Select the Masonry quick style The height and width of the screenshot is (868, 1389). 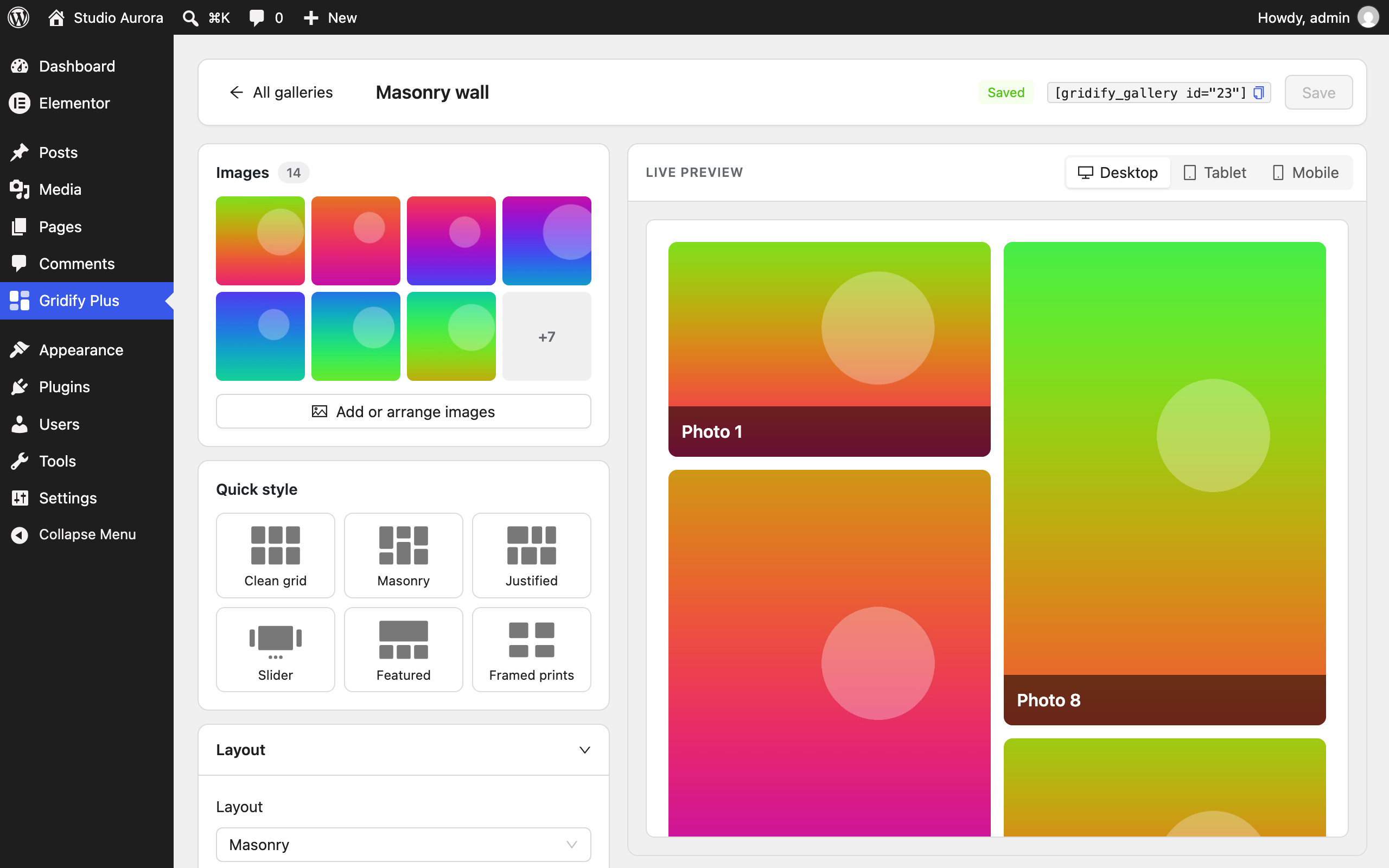(x=404, y=555)
